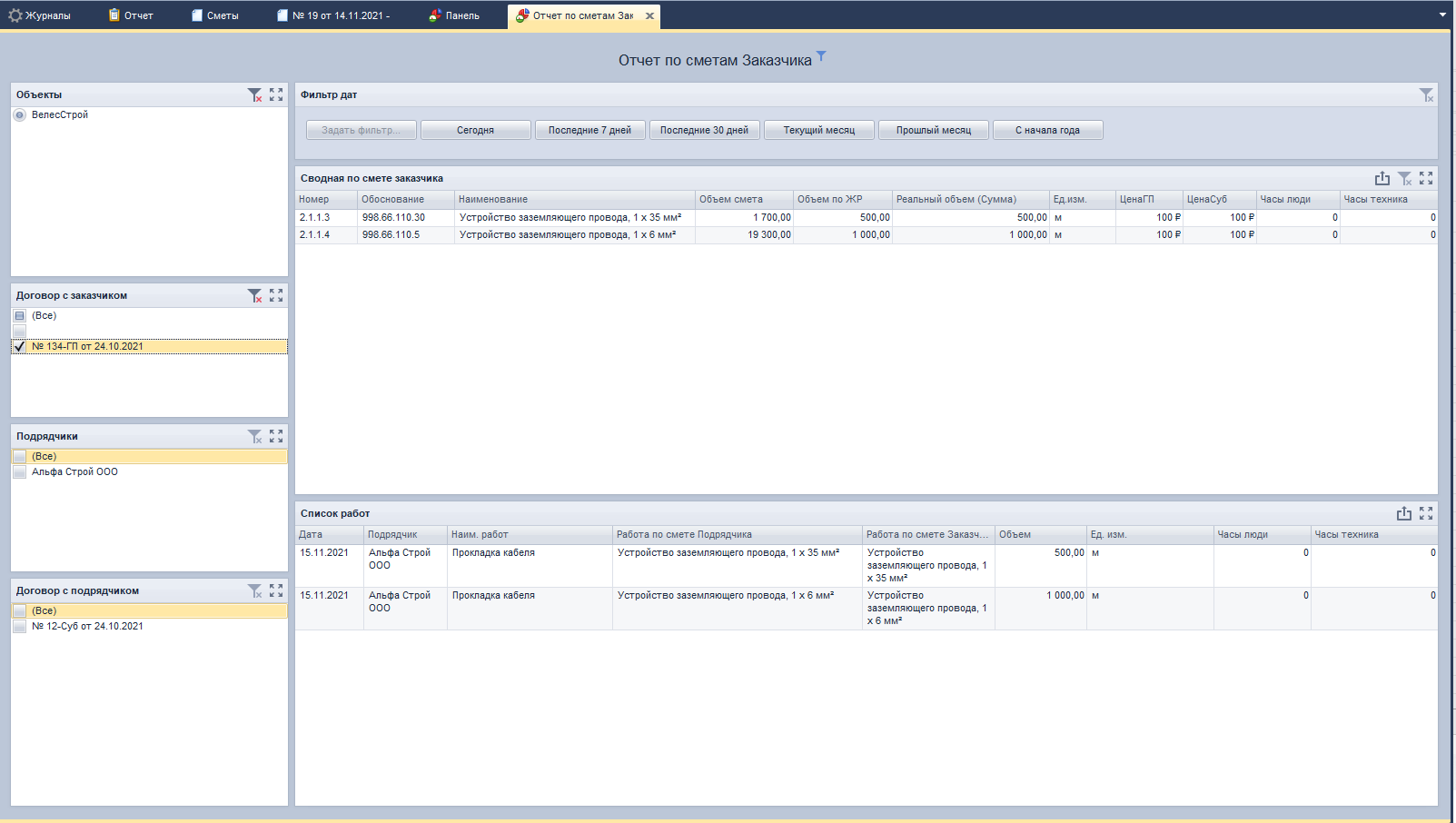
Task: Clear filter in Объекты panel
Action: tap(254, 94)
